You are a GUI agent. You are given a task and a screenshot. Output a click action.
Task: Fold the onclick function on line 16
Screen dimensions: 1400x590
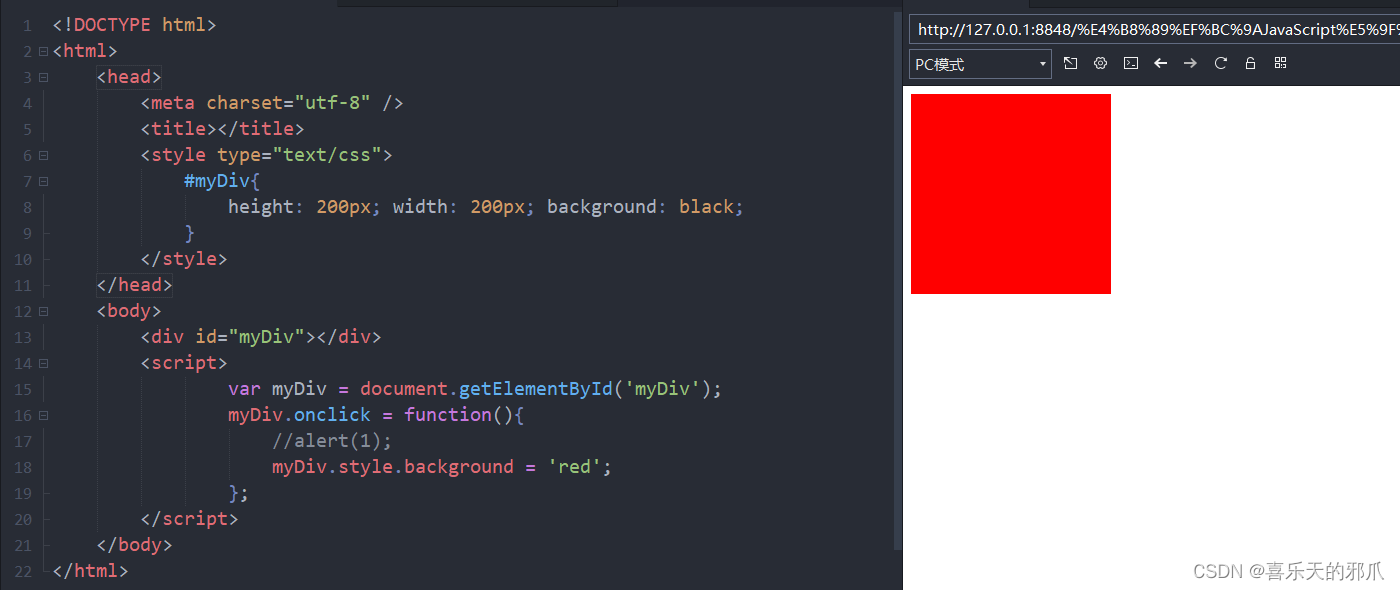(43, 415)
